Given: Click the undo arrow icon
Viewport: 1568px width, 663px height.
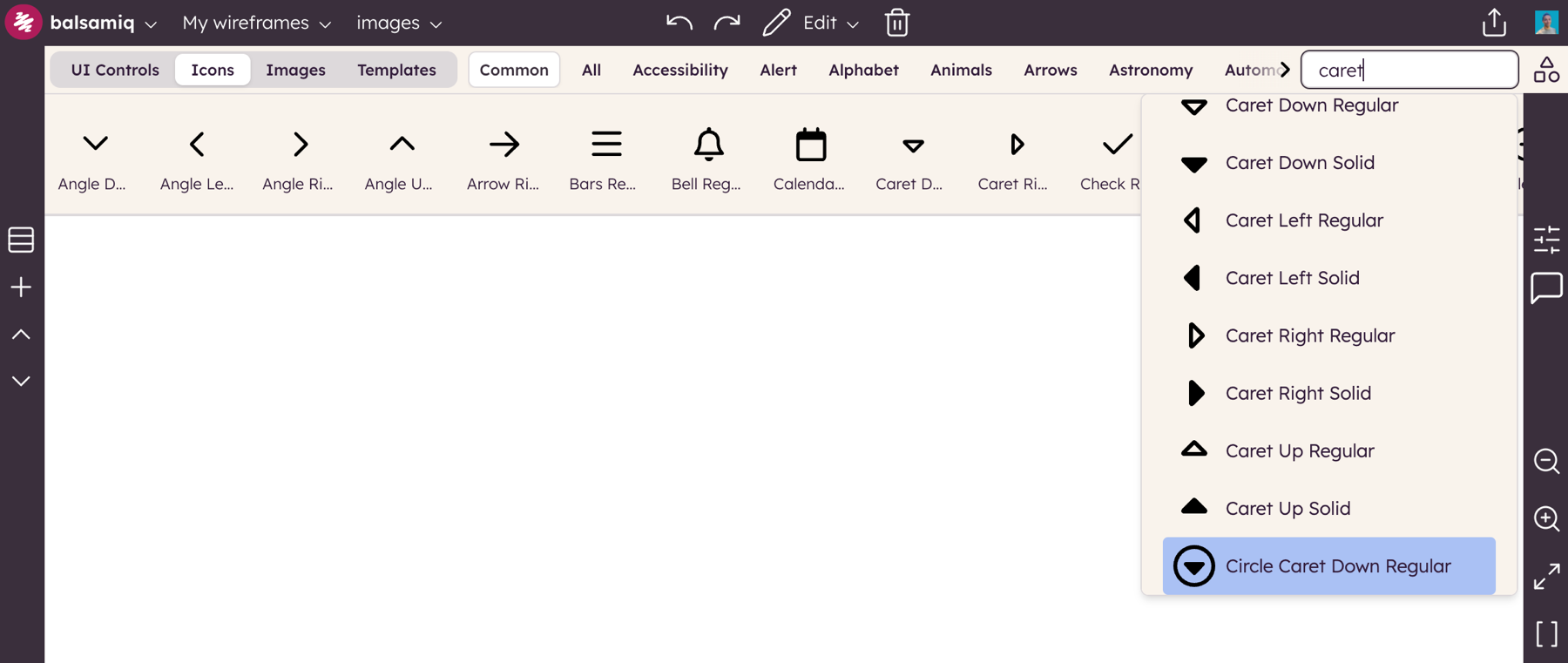Looking at the screenshot, I should coord(679,23).
